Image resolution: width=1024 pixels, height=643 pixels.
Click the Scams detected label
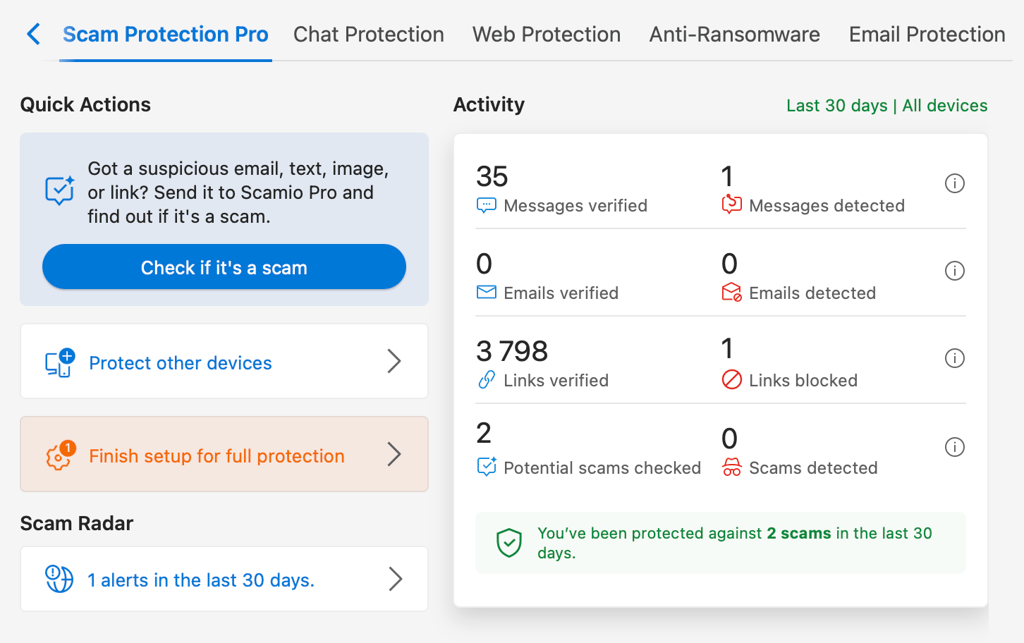point(813,467)
